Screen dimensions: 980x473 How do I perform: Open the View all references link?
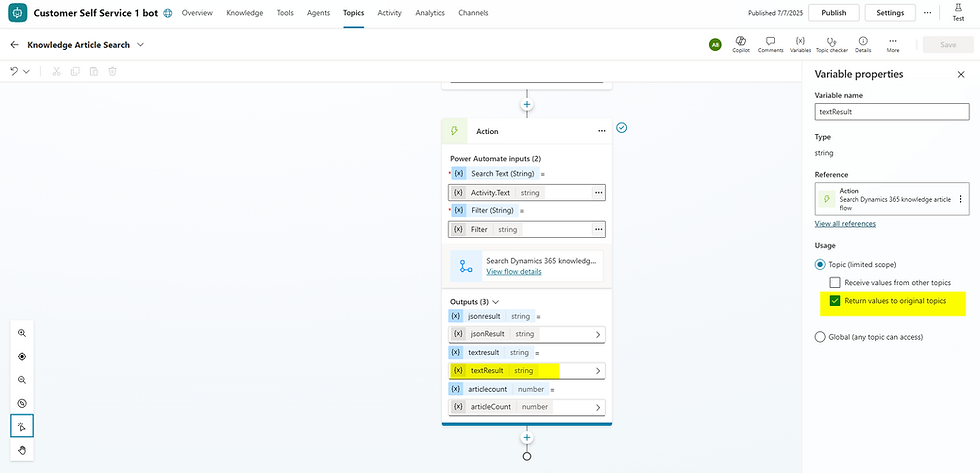[845, 224]
